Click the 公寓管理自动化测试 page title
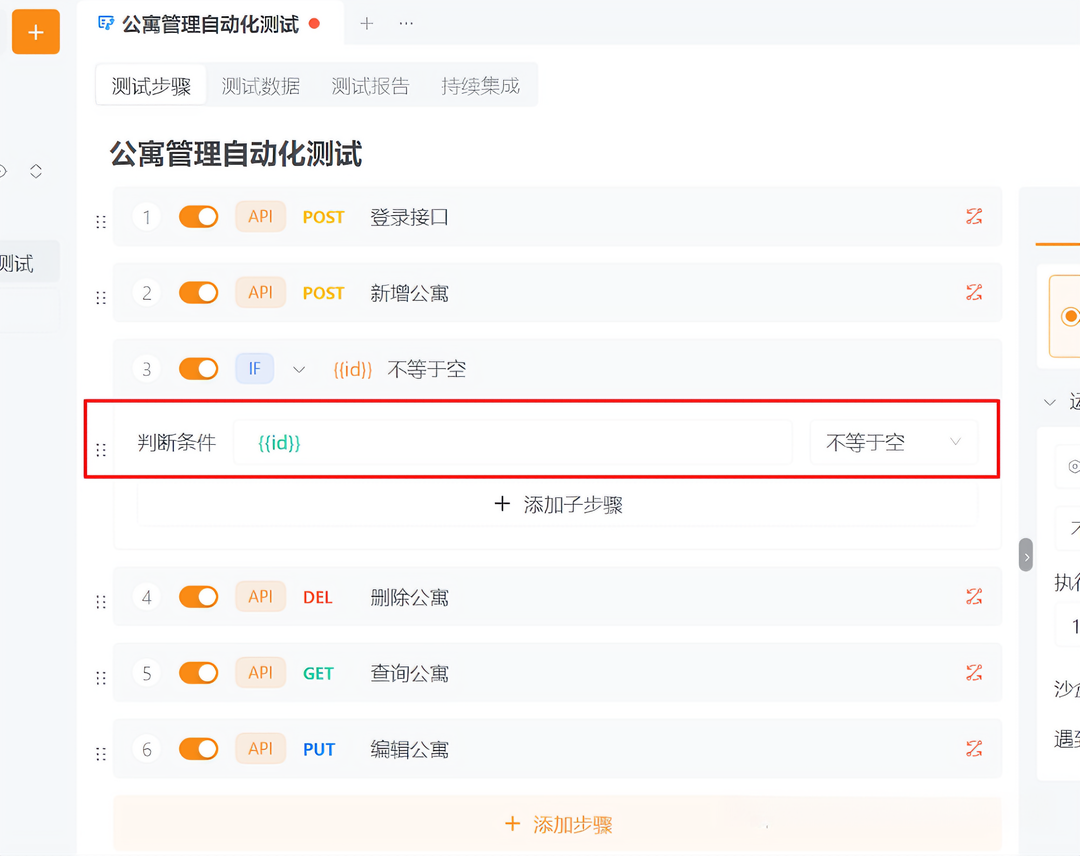The image size is (1080, 856). tap(236, 153)
